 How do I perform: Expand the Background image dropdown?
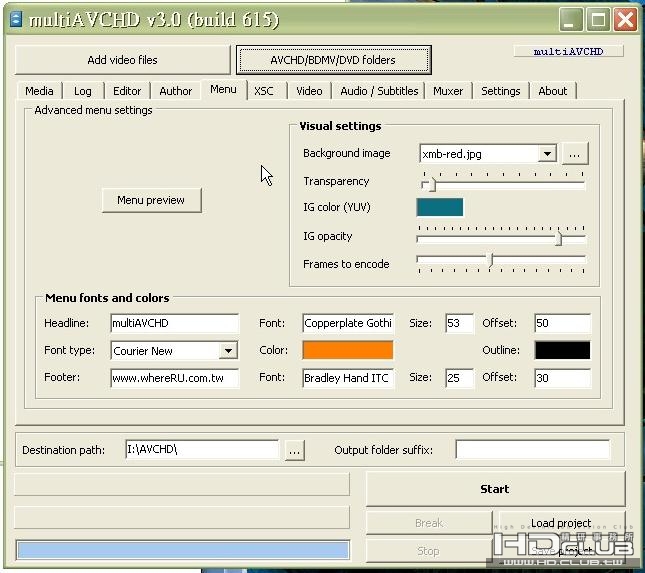click(546, 154)
